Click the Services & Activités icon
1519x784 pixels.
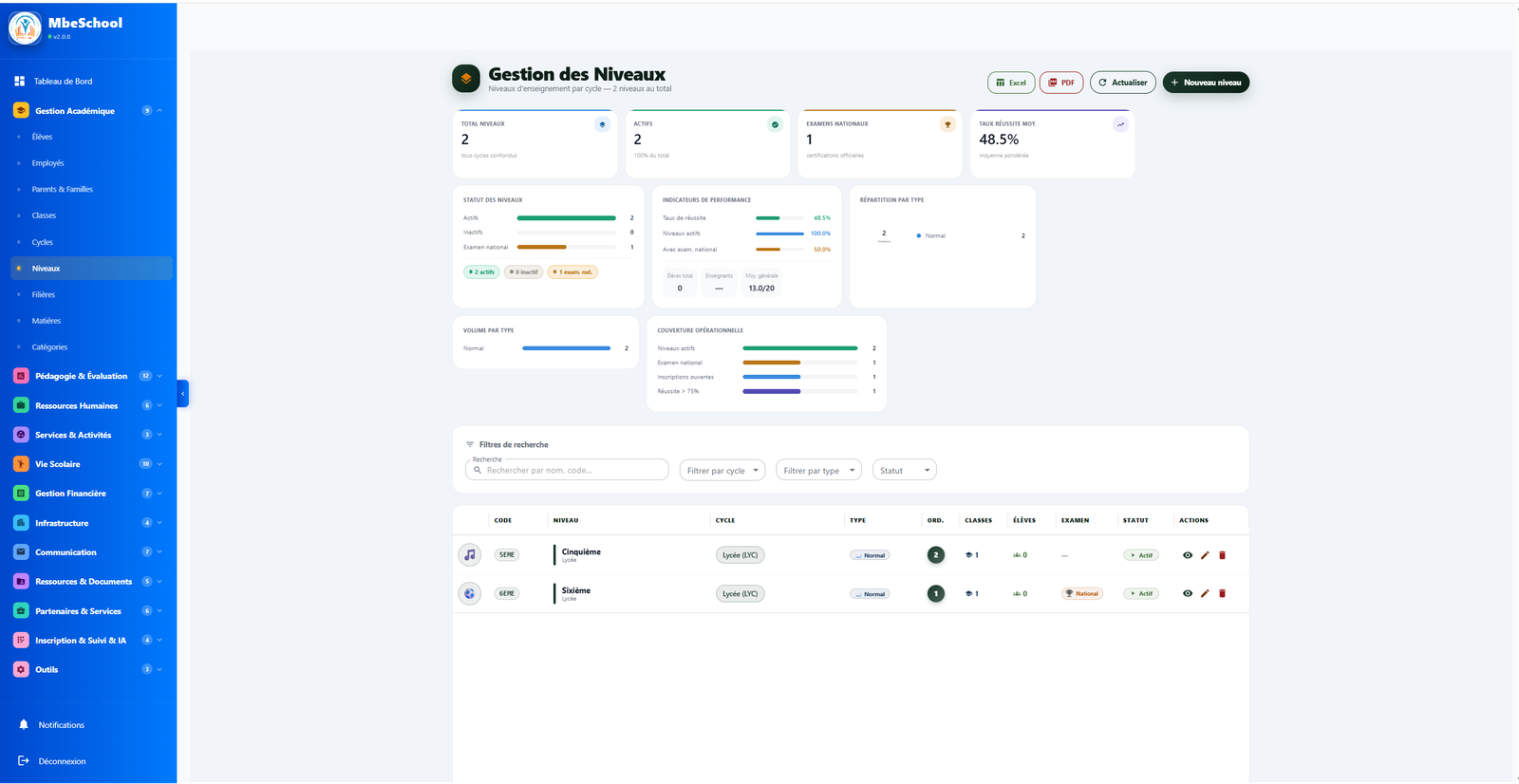[x=21, y=435]
